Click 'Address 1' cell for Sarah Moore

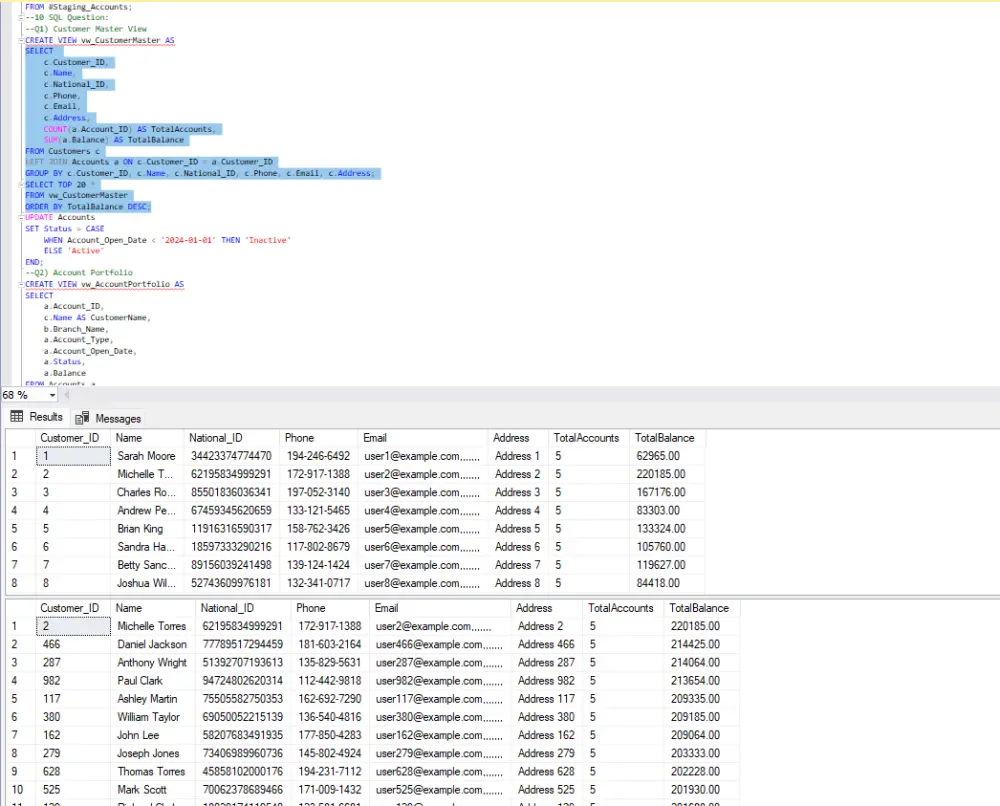click(x=517, y=456)
